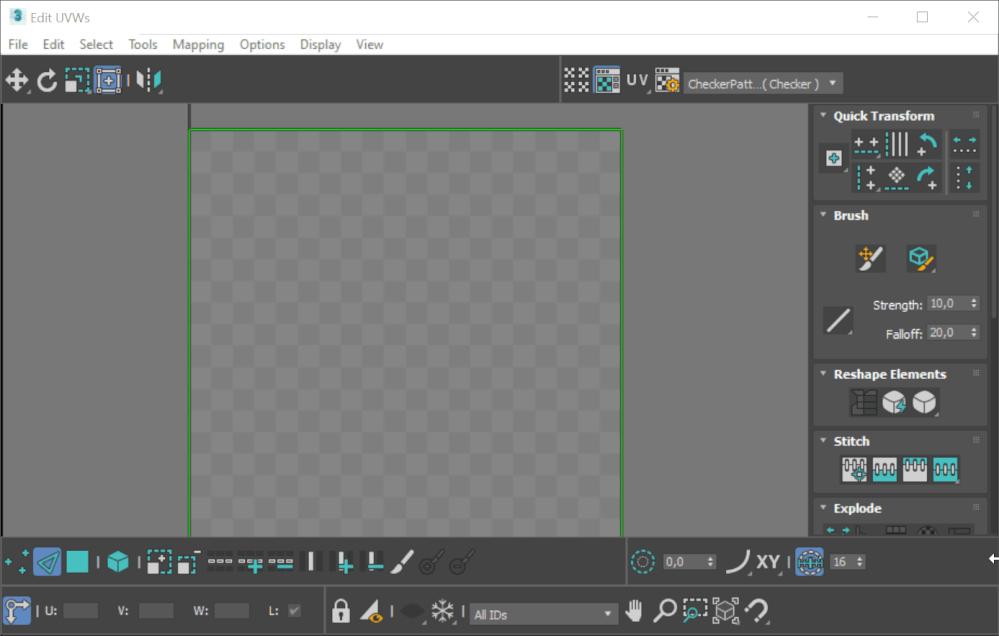Select the Move tool in top toolbar
Image resolution: width=999 pixels, height=636 pixels.
17,81
